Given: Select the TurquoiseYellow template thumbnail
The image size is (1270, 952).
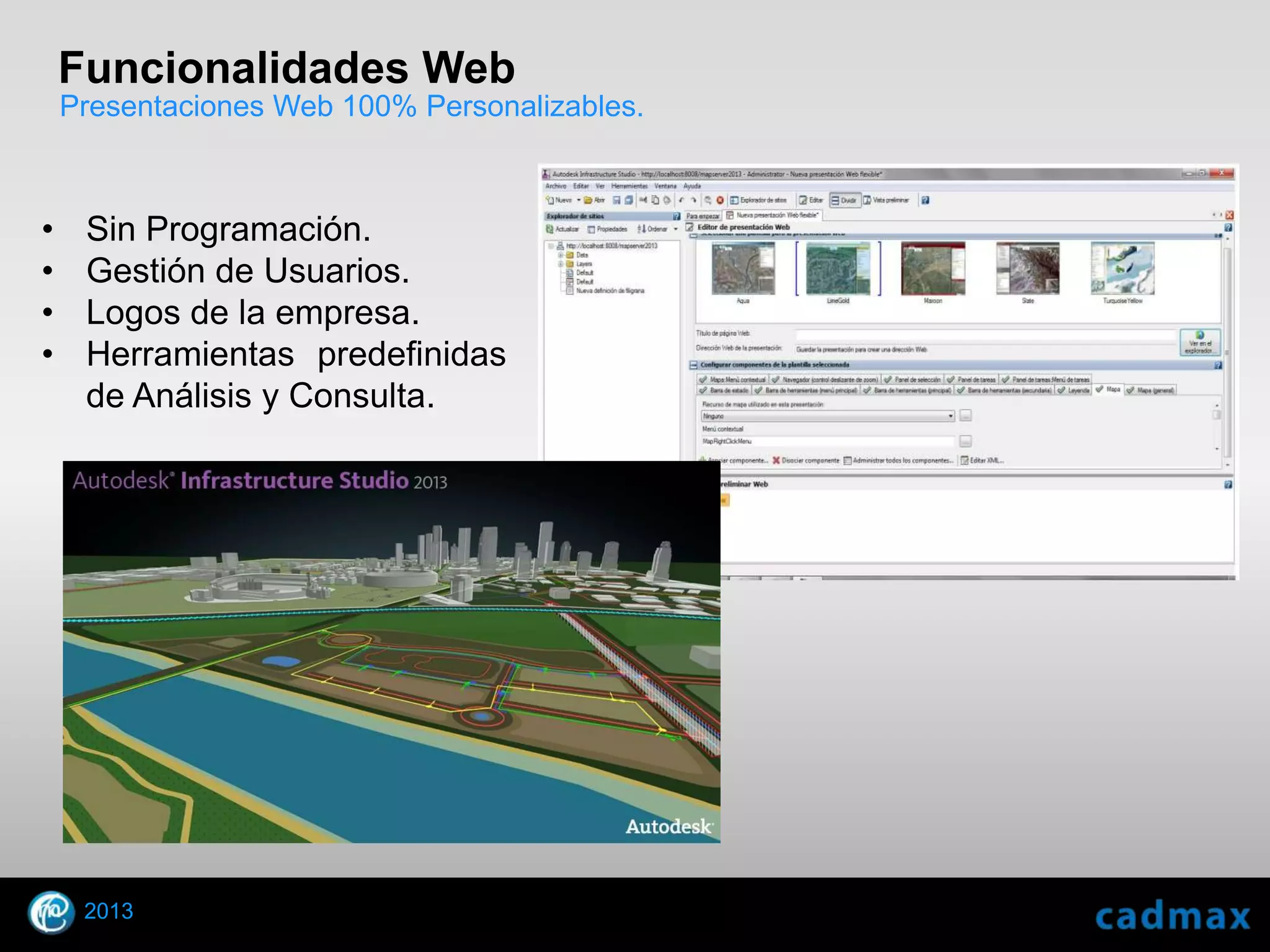Looking at the screenshot, I should [1123, 268].
